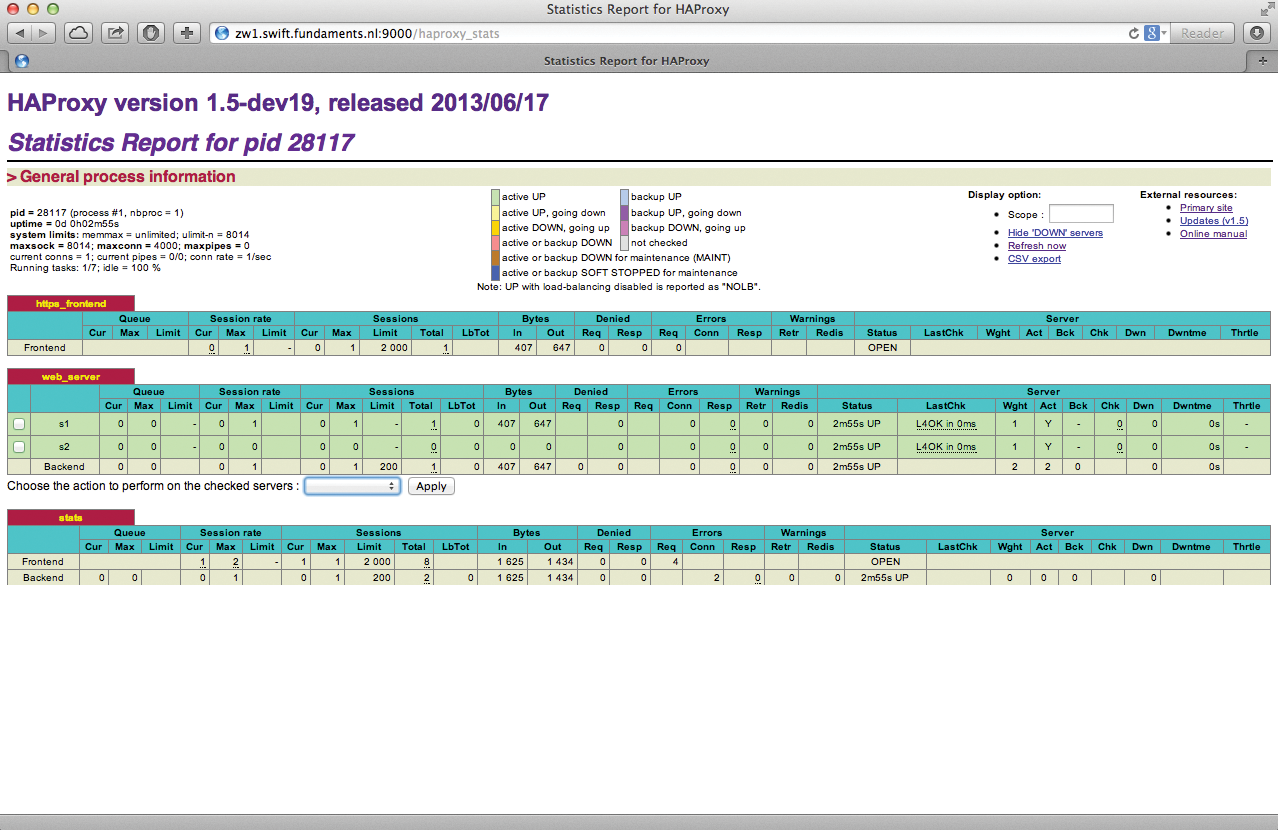Click the browser forward arrow
The image size is (1278, 830).
click(44, 33)
